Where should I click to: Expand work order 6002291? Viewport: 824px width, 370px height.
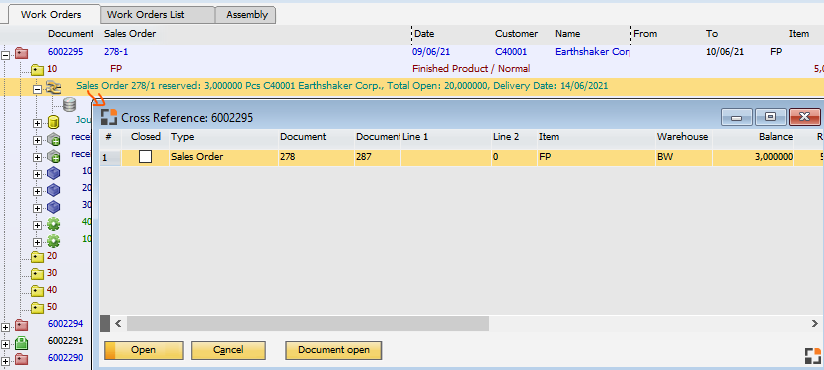pos(5,344)
